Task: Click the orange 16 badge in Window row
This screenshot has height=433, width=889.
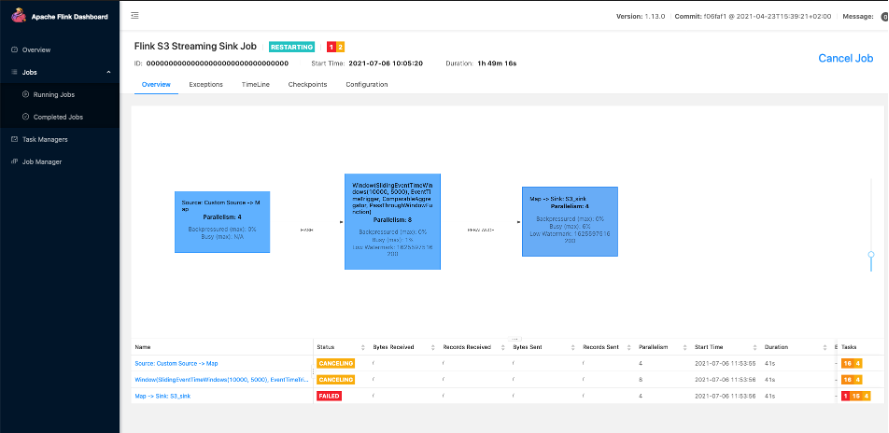Action: click(848, 380)
